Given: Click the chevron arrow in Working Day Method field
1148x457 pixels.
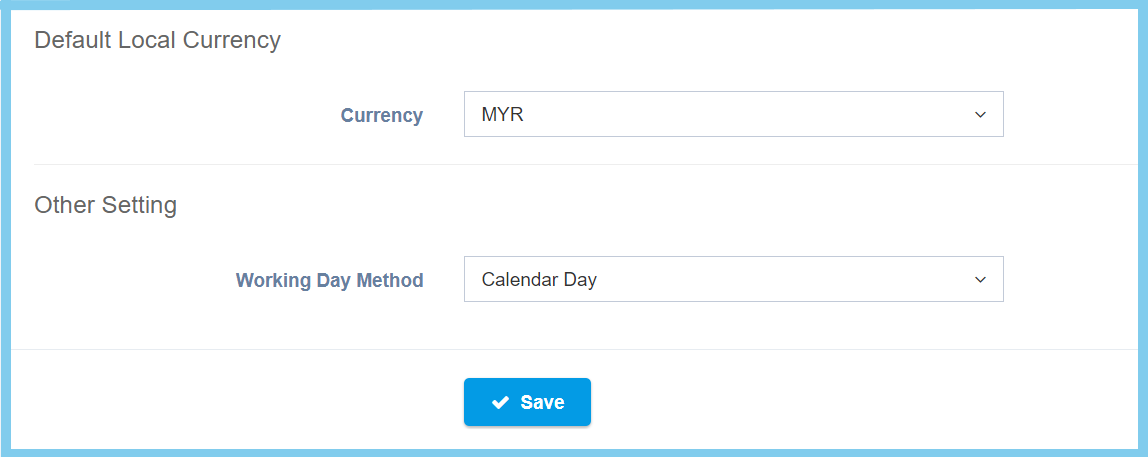Looking at the screenshot, I should tap(980, 280).
